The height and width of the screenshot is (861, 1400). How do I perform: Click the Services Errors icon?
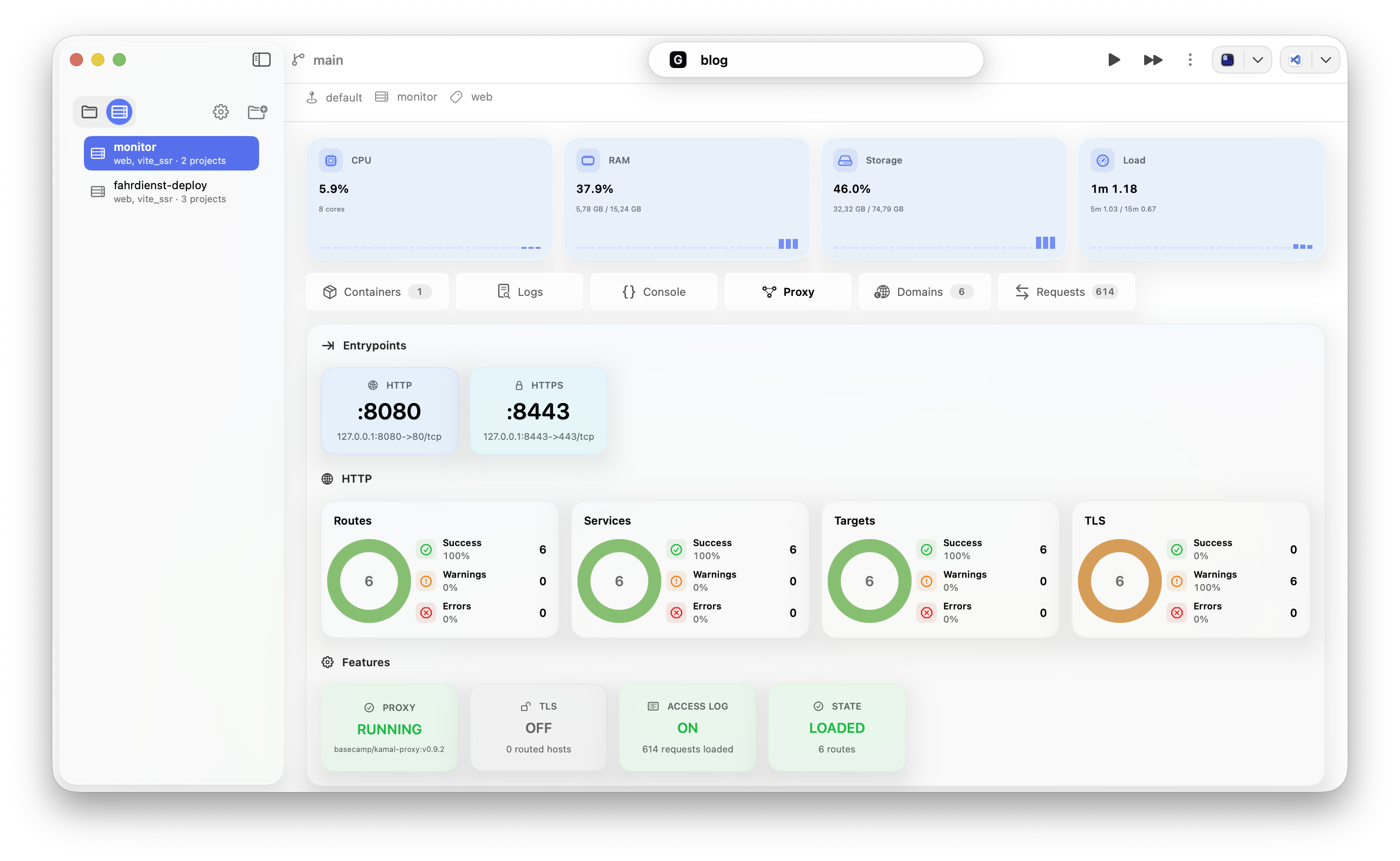[676, 613]
